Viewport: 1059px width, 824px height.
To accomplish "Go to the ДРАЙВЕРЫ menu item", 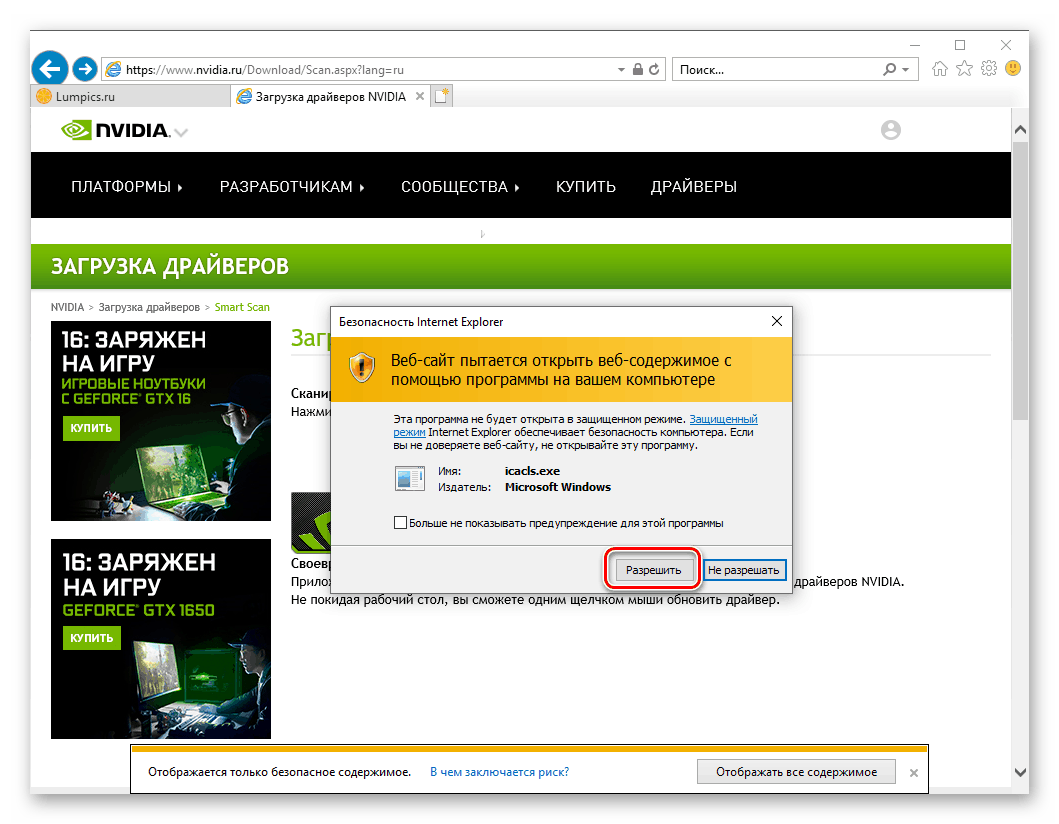I will point(694,186).
